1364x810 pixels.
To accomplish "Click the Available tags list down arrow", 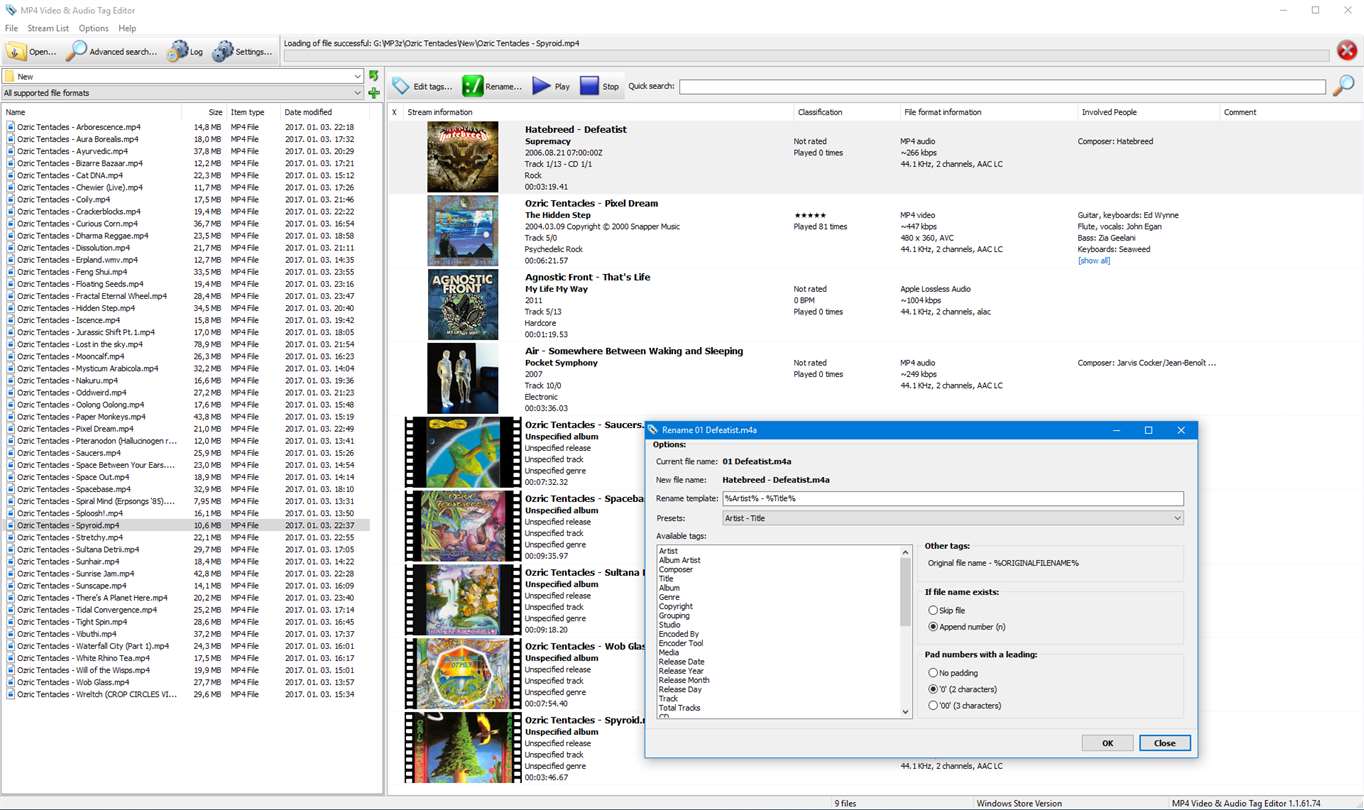I will 906,712.
